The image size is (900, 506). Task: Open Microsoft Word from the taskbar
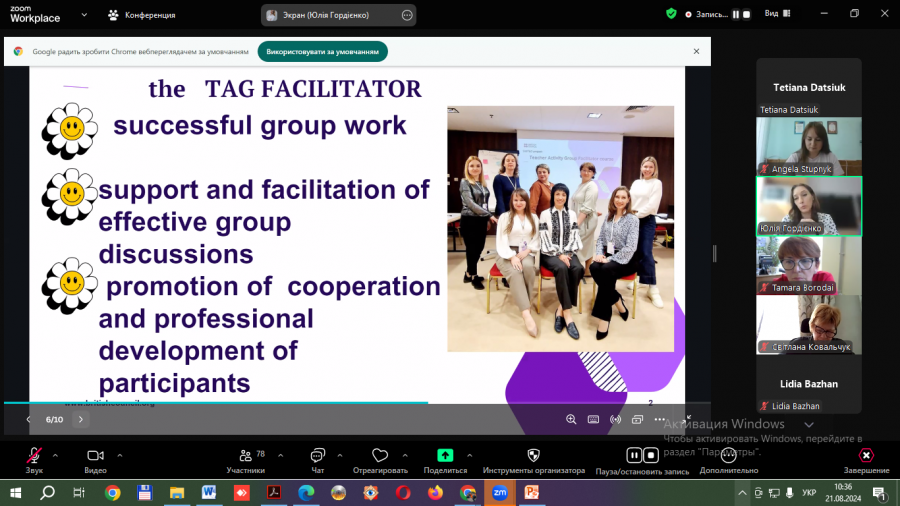point(209,493)
